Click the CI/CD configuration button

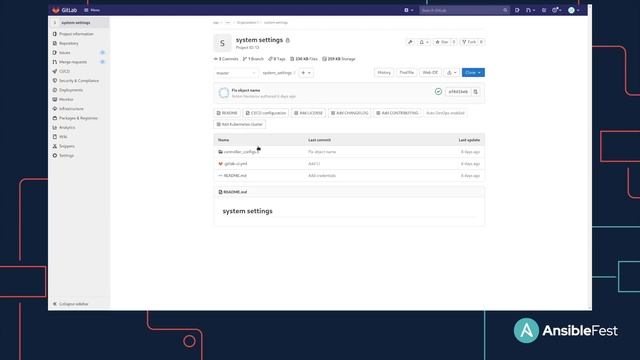tap(266, 113)
